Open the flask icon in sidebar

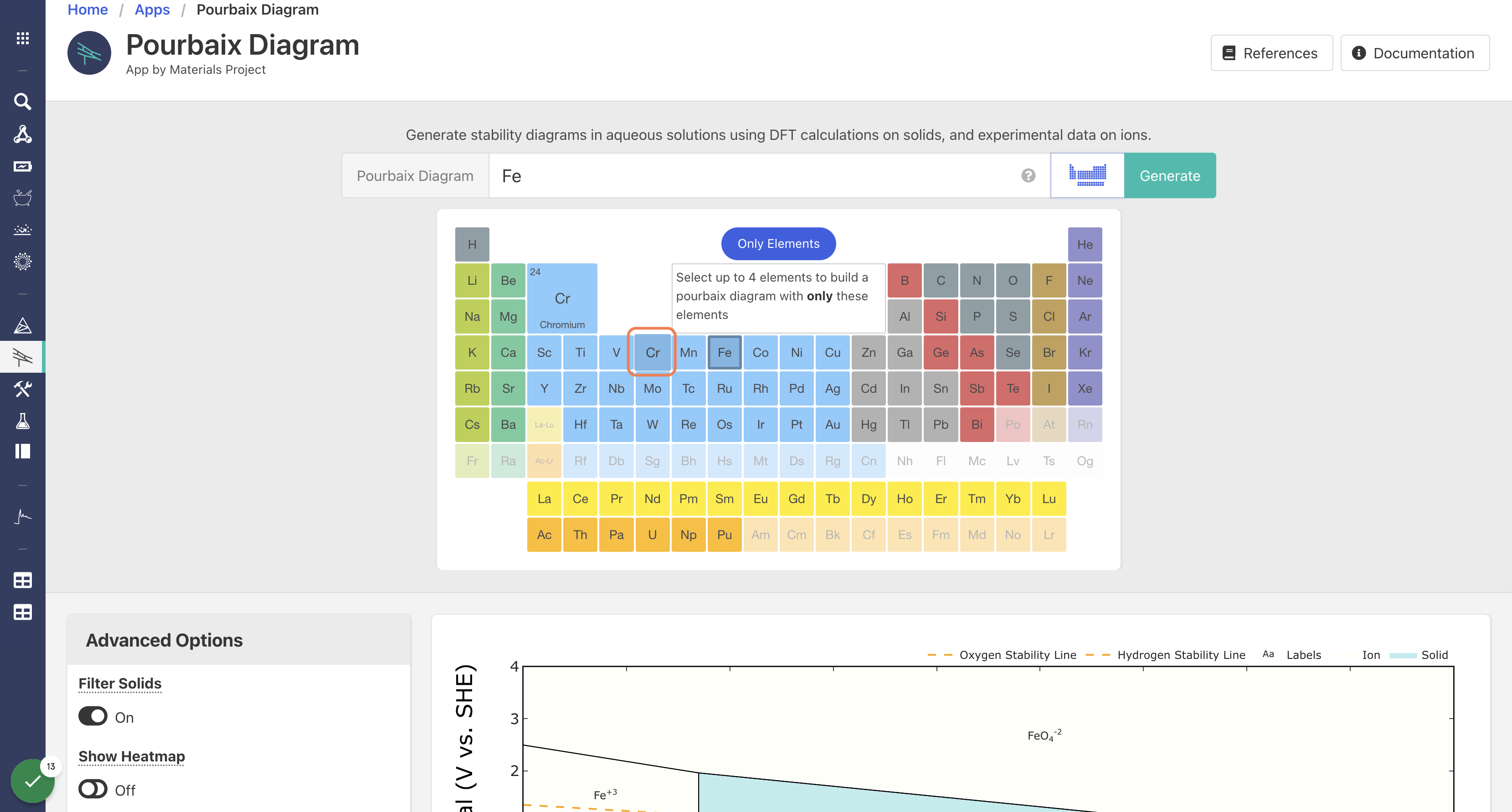click(x=22, y=421)
